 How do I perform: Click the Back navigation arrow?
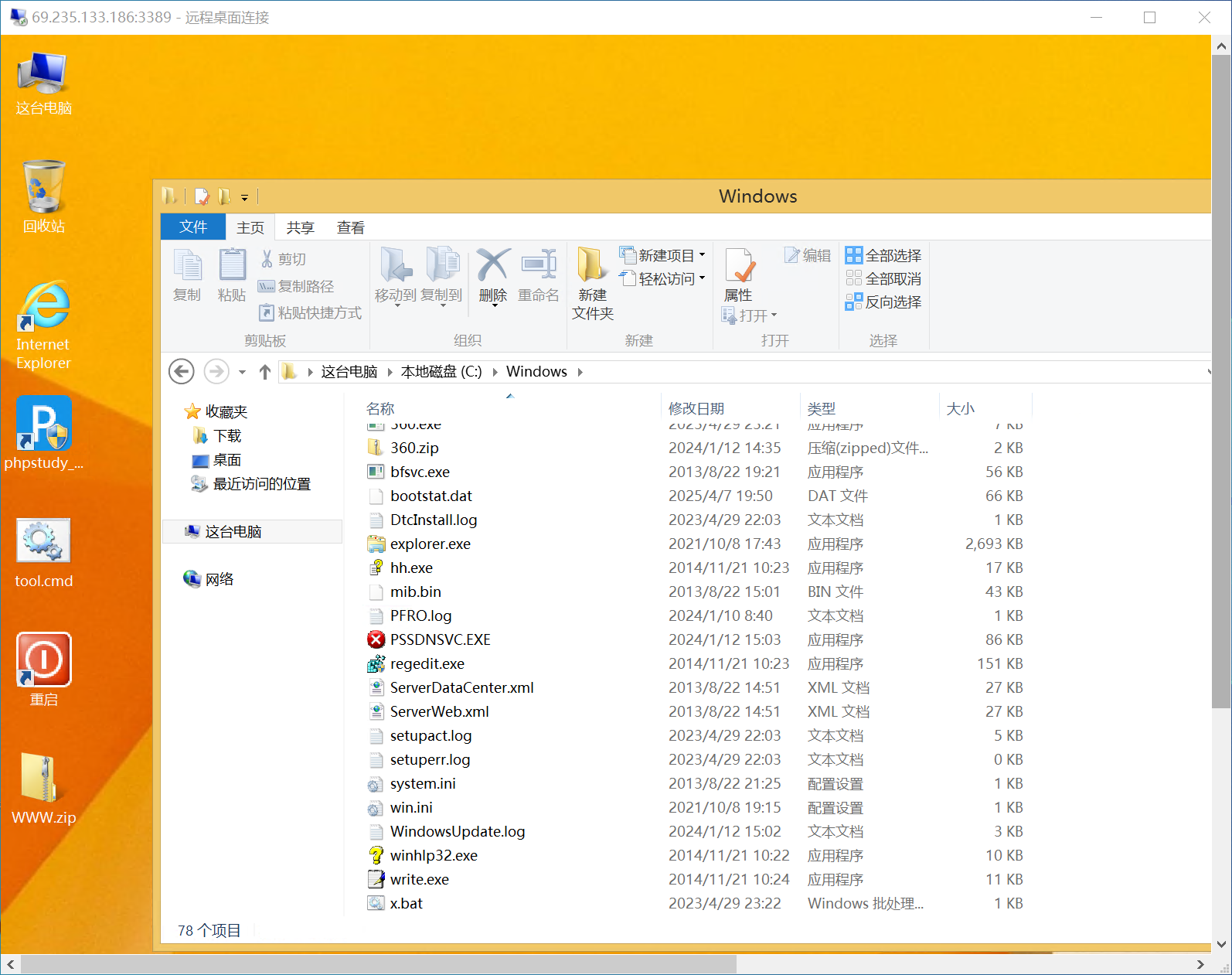(x=182, y=372)
